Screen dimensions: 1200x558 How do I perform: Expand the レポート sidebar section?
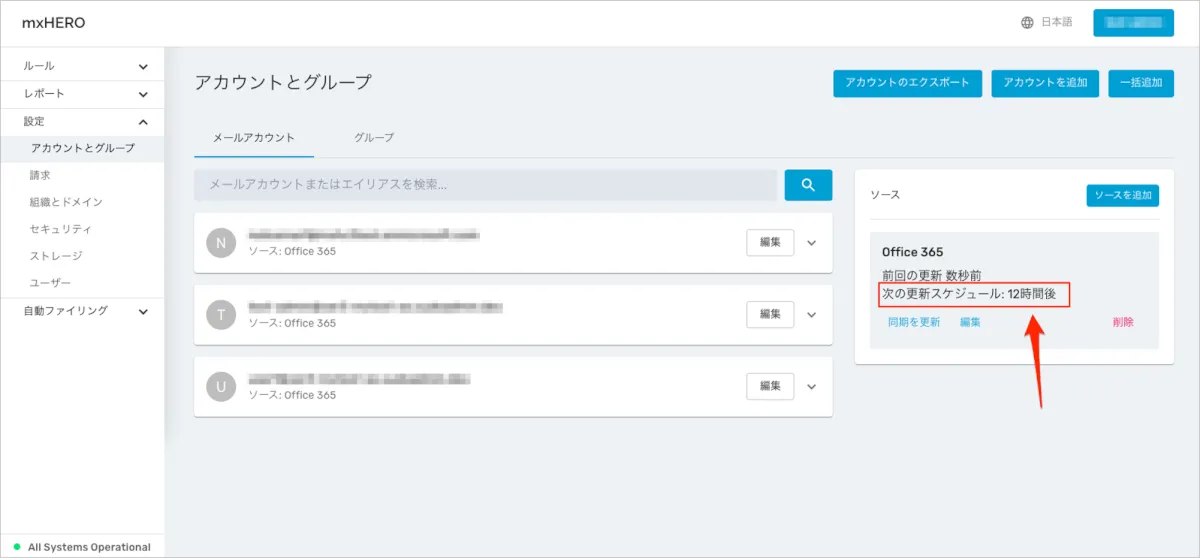pos(143,94)
